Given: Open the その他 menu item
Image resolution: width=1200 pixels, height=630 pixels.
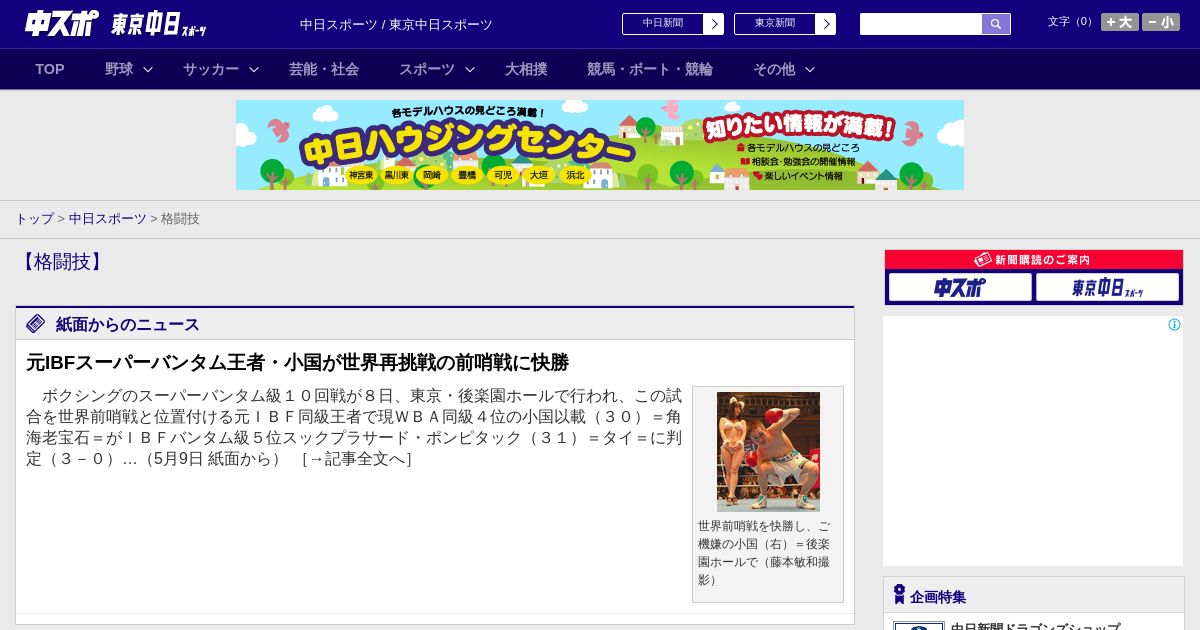Looking at the screenshot, I should 774,69.
